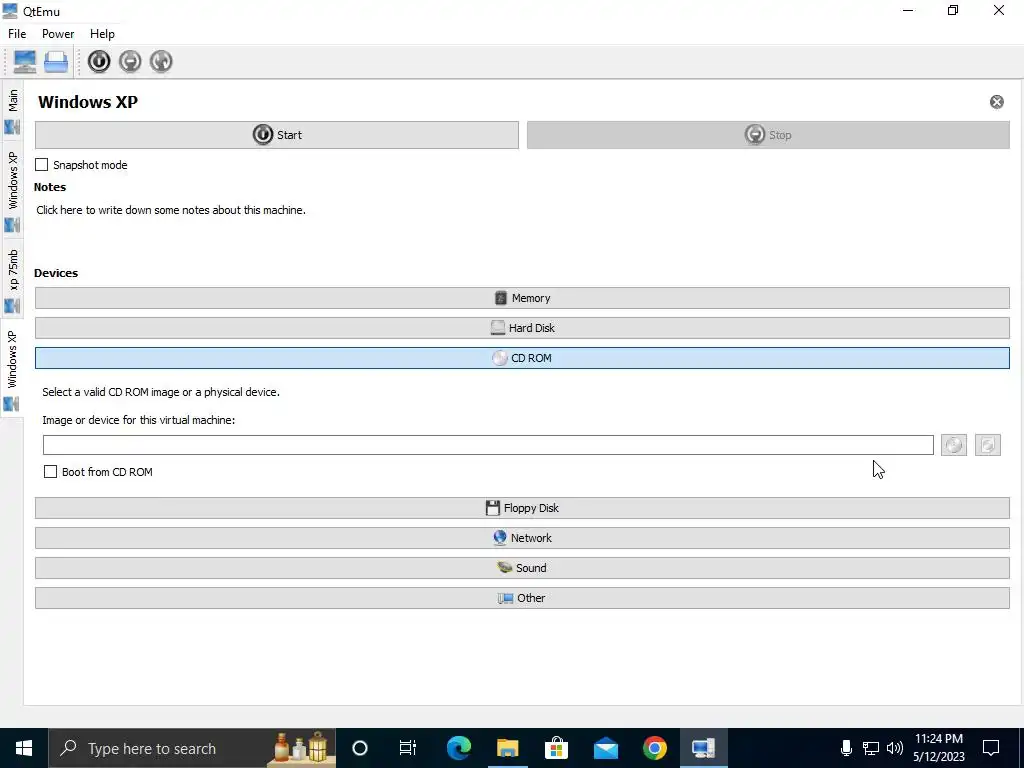Expand the Network section
The image size is (1024, 768).
click(522, 538)
